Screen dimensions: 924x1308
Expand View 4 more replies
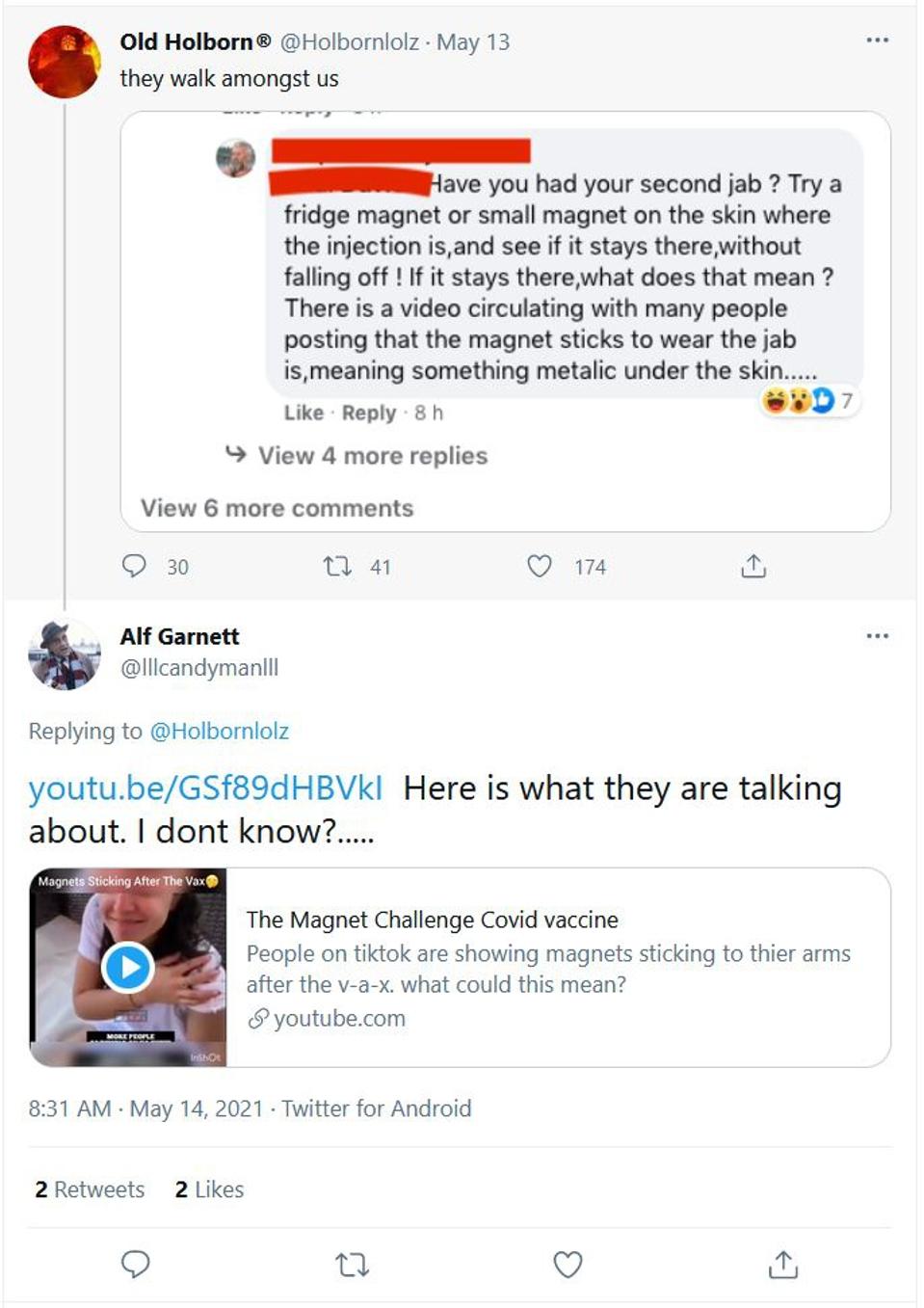click(x=372, y=456)
